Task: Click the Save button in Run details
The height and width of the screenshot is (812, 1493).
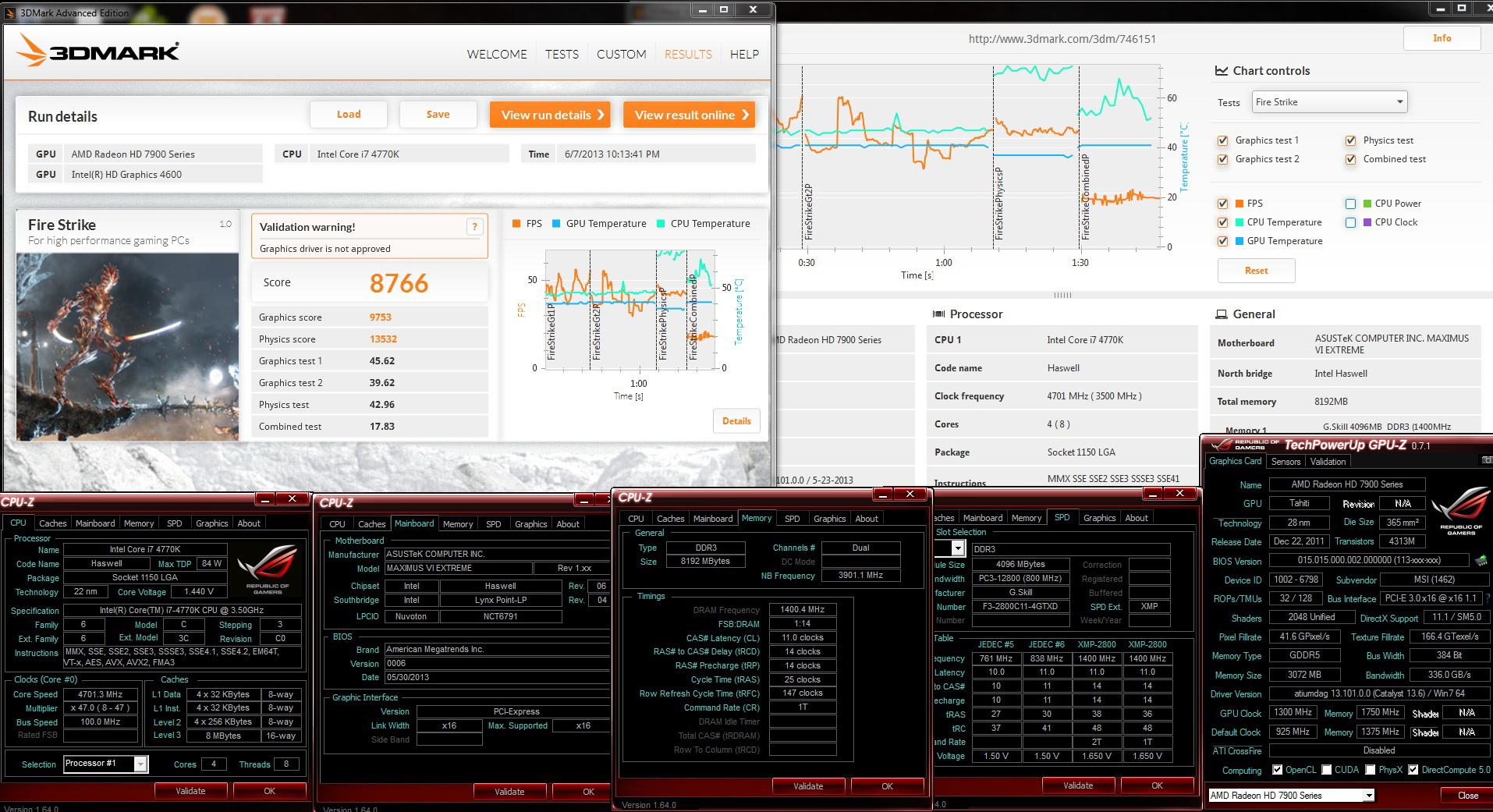Action: (x=438, y=114)
